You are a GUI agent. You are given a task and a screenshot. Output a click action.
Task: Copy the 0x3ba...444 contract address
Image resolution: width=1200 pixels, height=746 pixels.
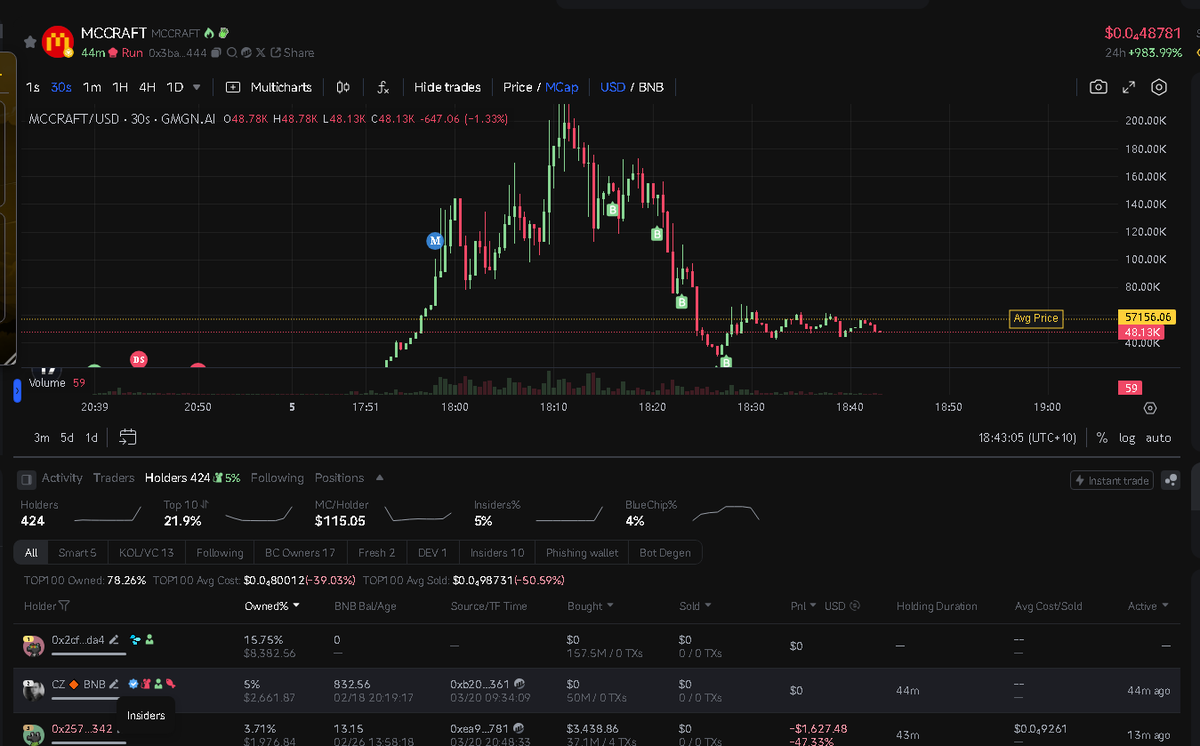pyautogui.click(x=216, y=53)
